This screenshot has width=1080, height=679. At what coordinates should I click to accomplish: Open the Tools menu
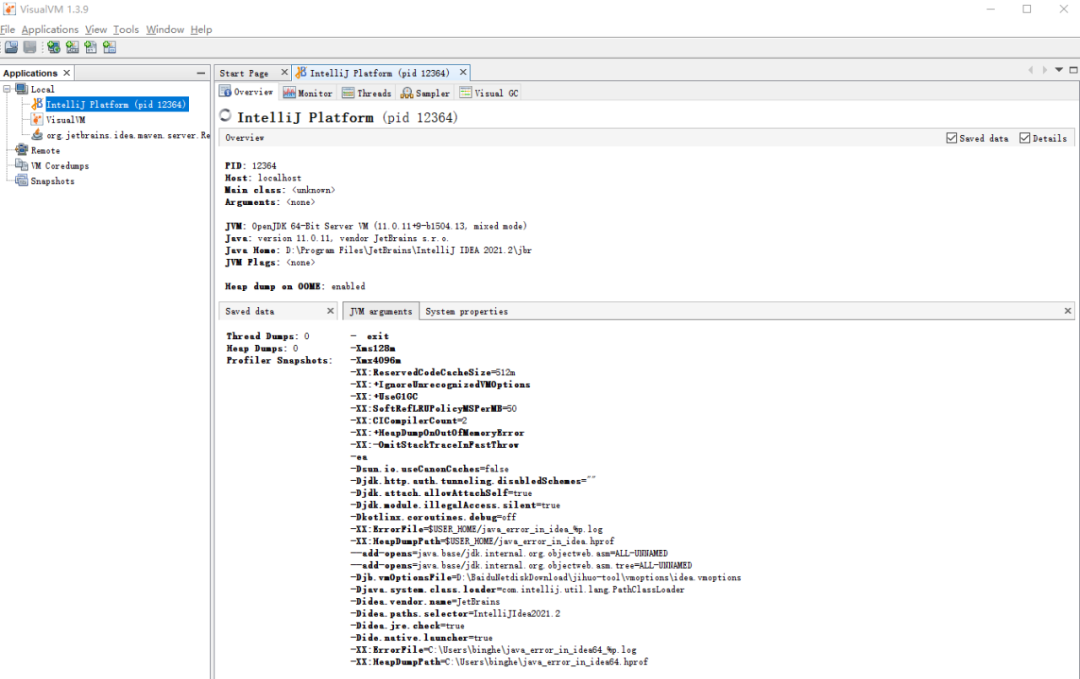126,30
